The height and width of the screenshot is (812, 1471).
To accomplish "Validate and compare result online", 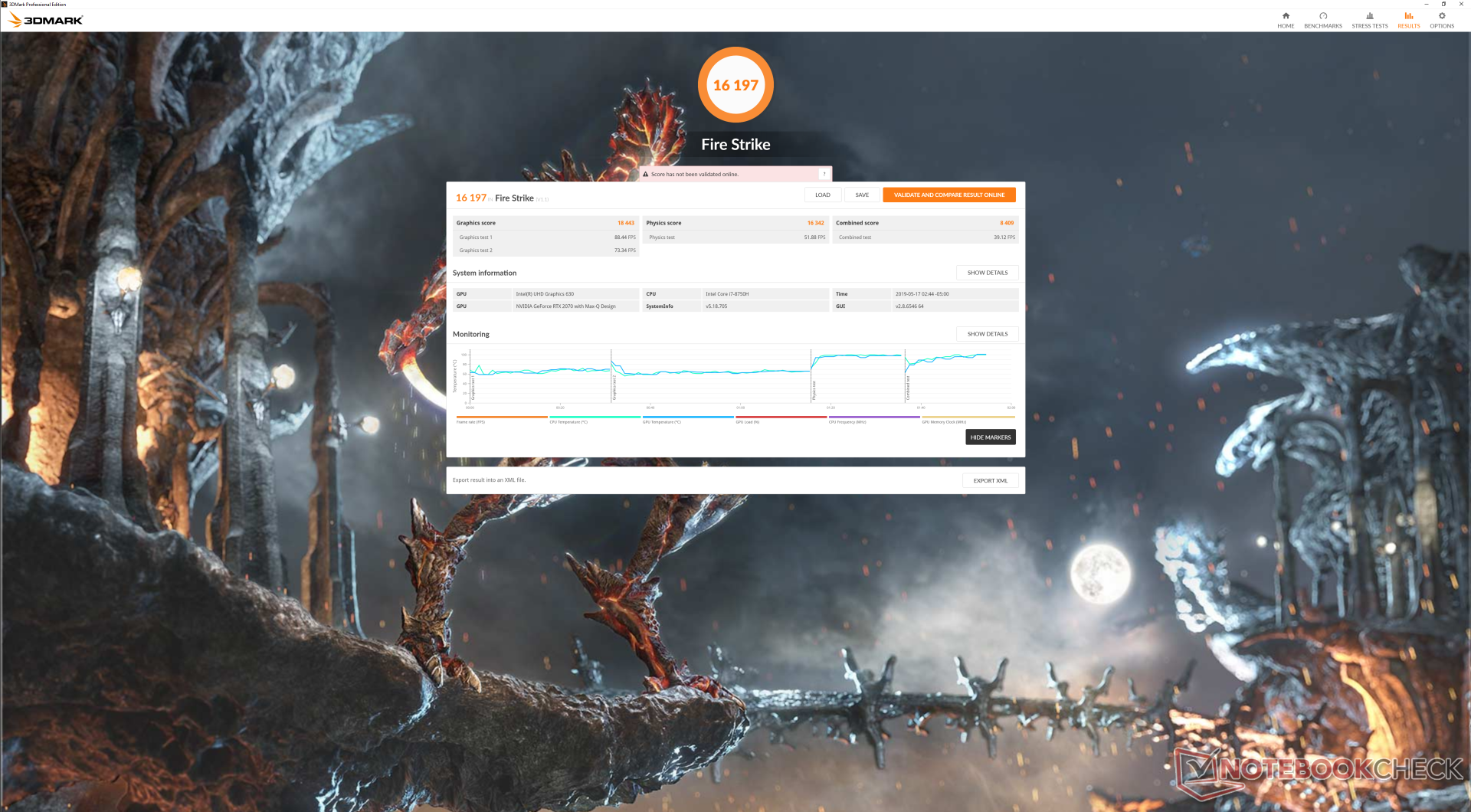I will click(x=949, y=195).
